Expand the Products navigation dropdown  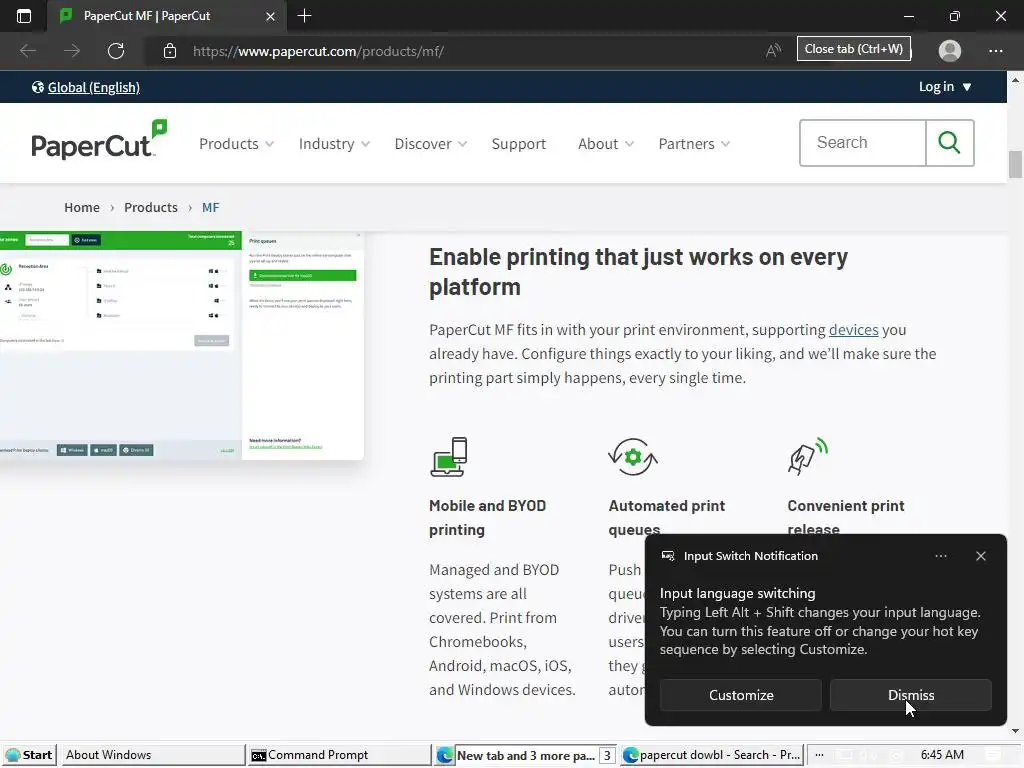tap(236, 144)
